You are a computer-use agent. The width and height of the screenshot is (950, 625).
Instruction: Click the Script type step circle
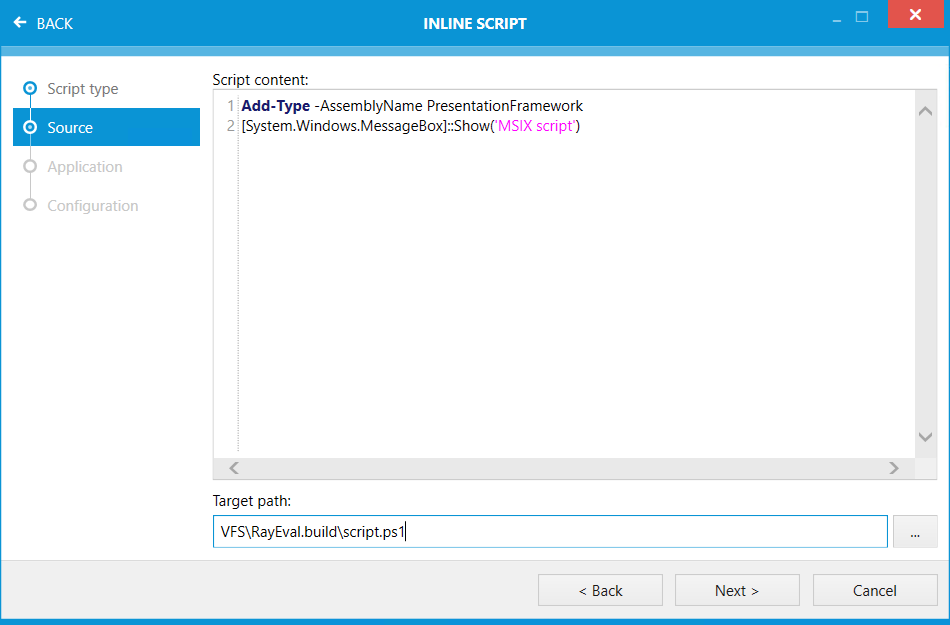(29, 88)
